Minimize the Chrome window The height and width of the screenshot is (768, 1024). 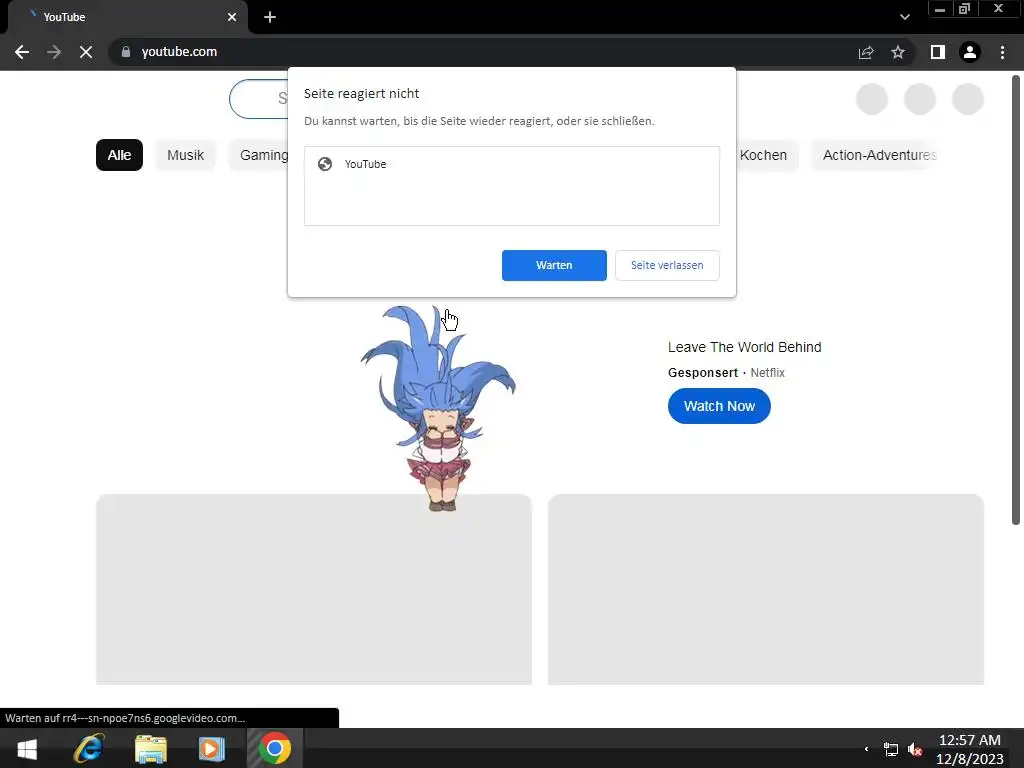[x=940, y=9]
